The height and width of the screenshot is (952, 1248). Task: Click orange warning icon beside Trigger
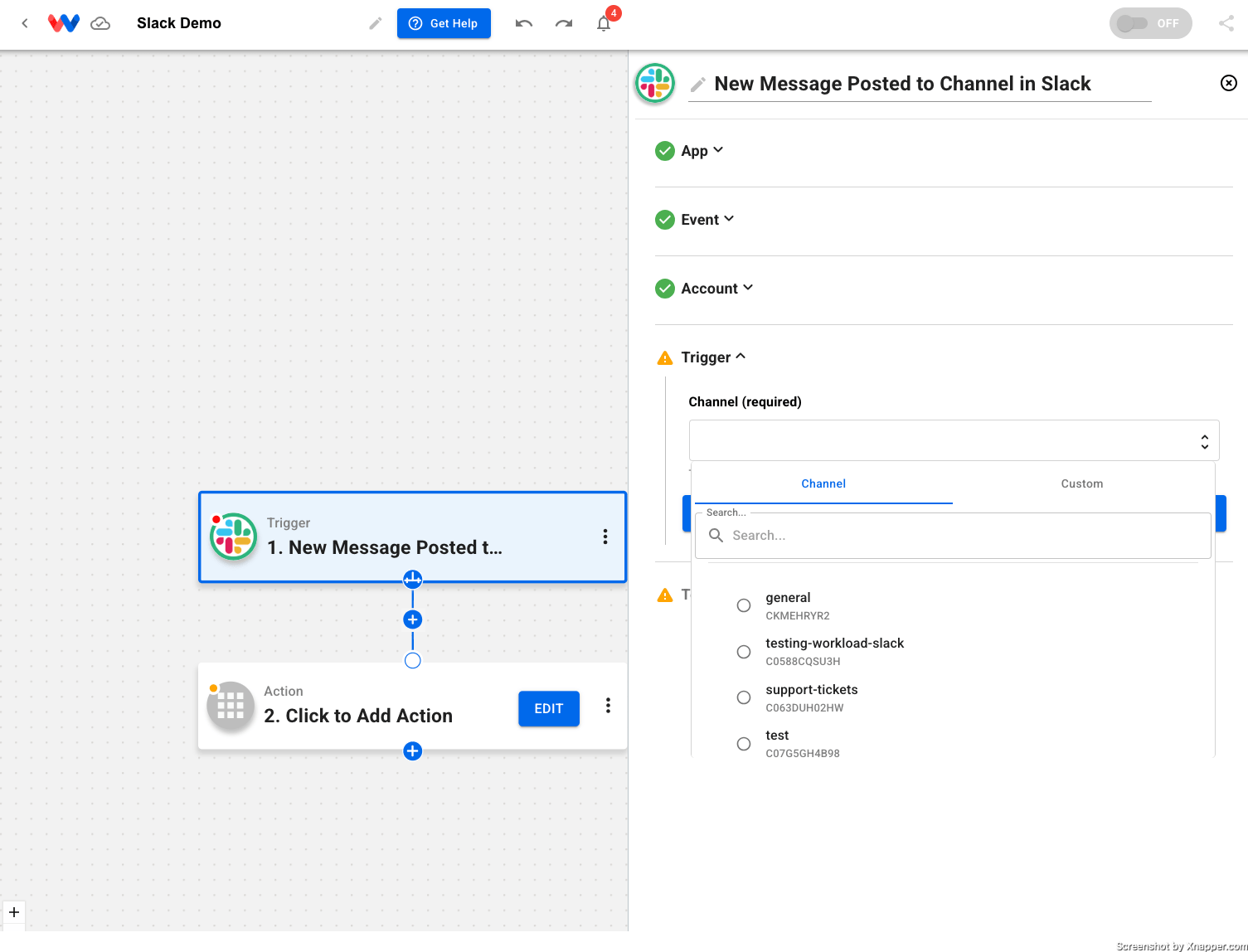point(665,358)
